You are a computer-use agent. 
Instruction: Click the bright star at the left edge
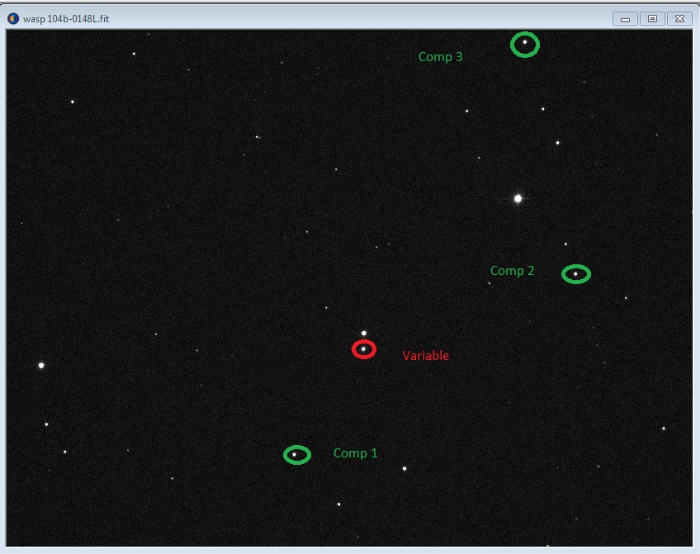click(x=41, y=365)
